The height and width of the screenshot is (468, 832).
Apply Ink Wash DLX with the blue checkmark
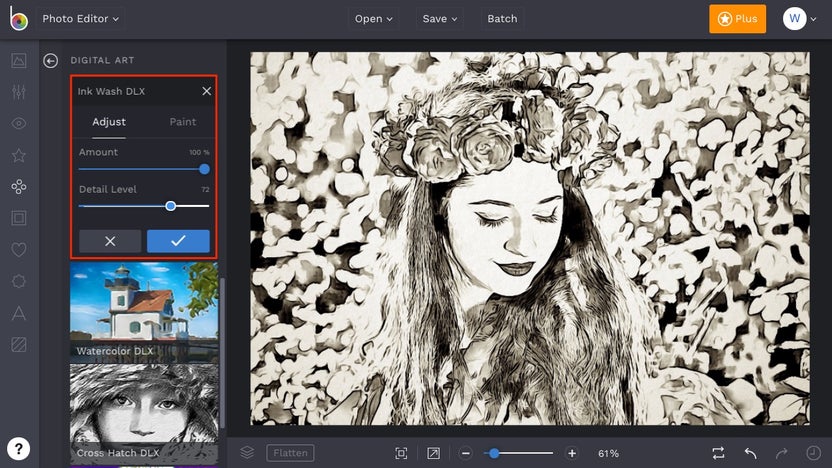click(178, 241)
